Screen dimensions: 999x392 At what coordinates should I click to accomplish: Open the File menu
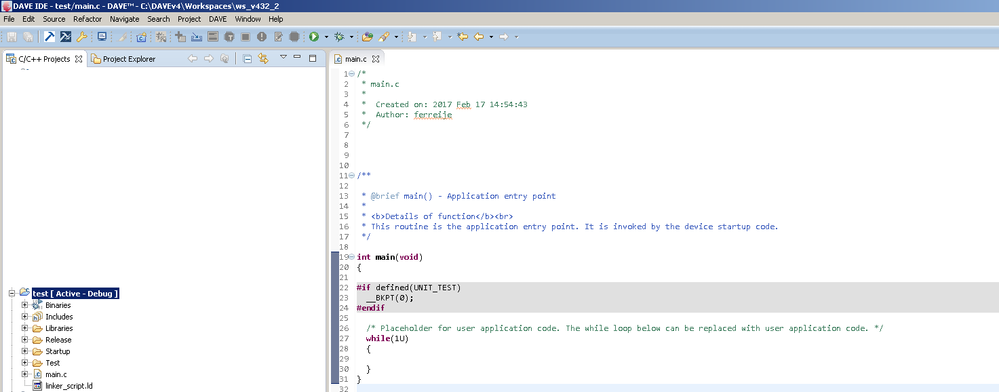(9, 19)
